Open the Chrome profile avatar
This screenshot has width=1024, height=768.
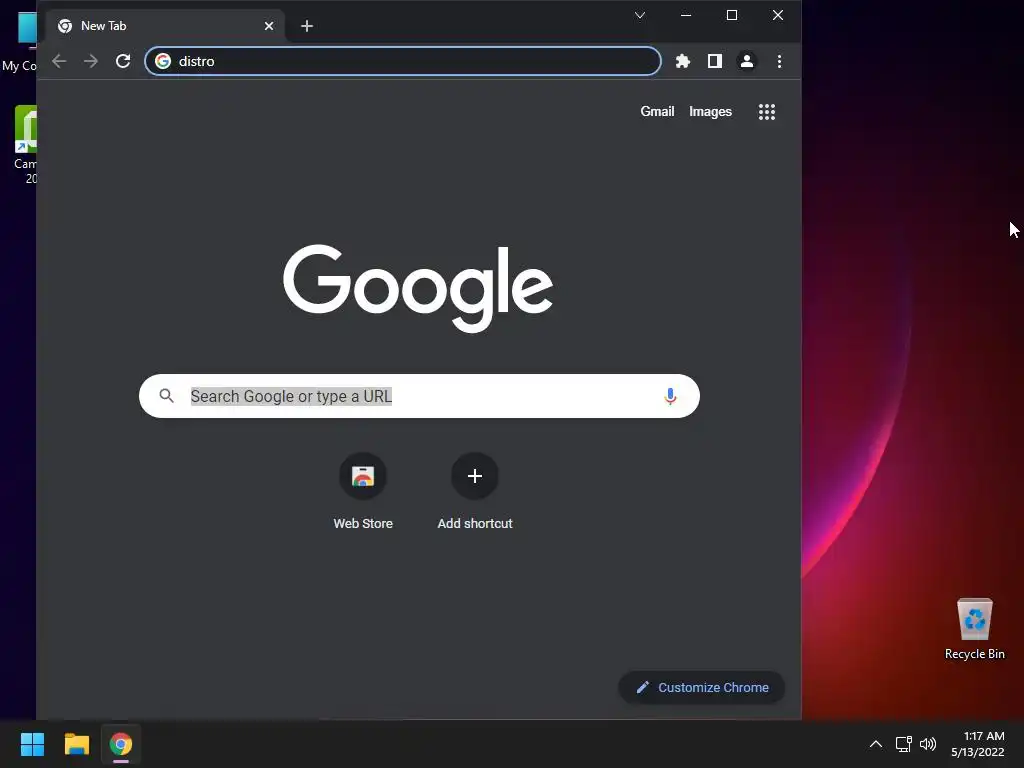coord(746,61)
